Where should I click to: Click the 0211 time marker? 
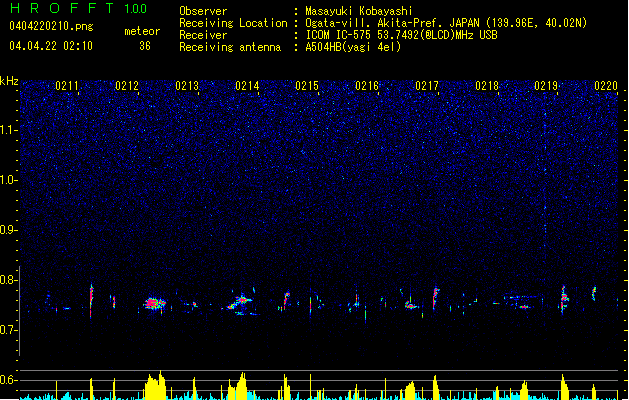pyautogui.click(x=67, y=86)
